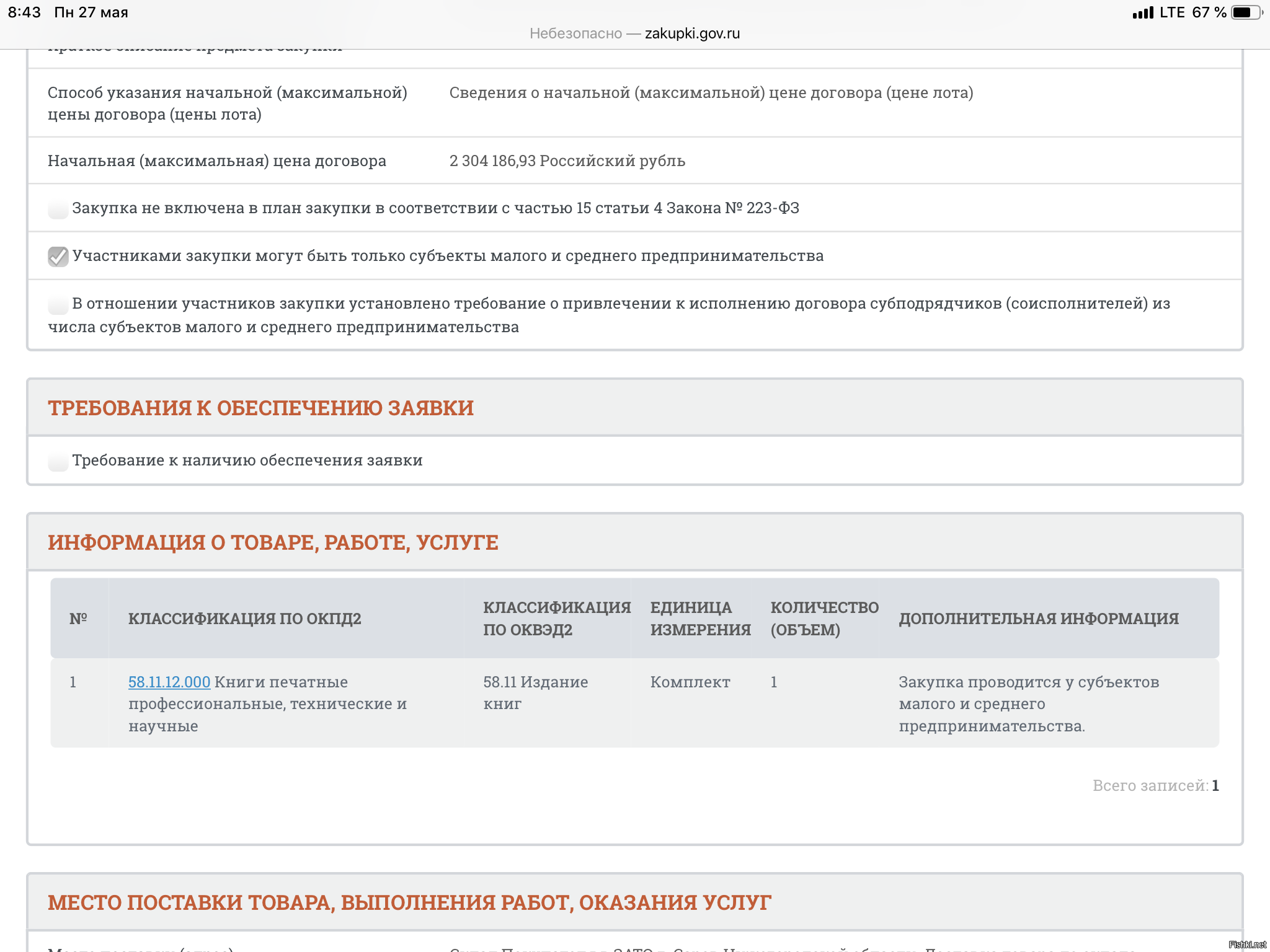Click 'Количество (объем)' column header

point(824,619)
